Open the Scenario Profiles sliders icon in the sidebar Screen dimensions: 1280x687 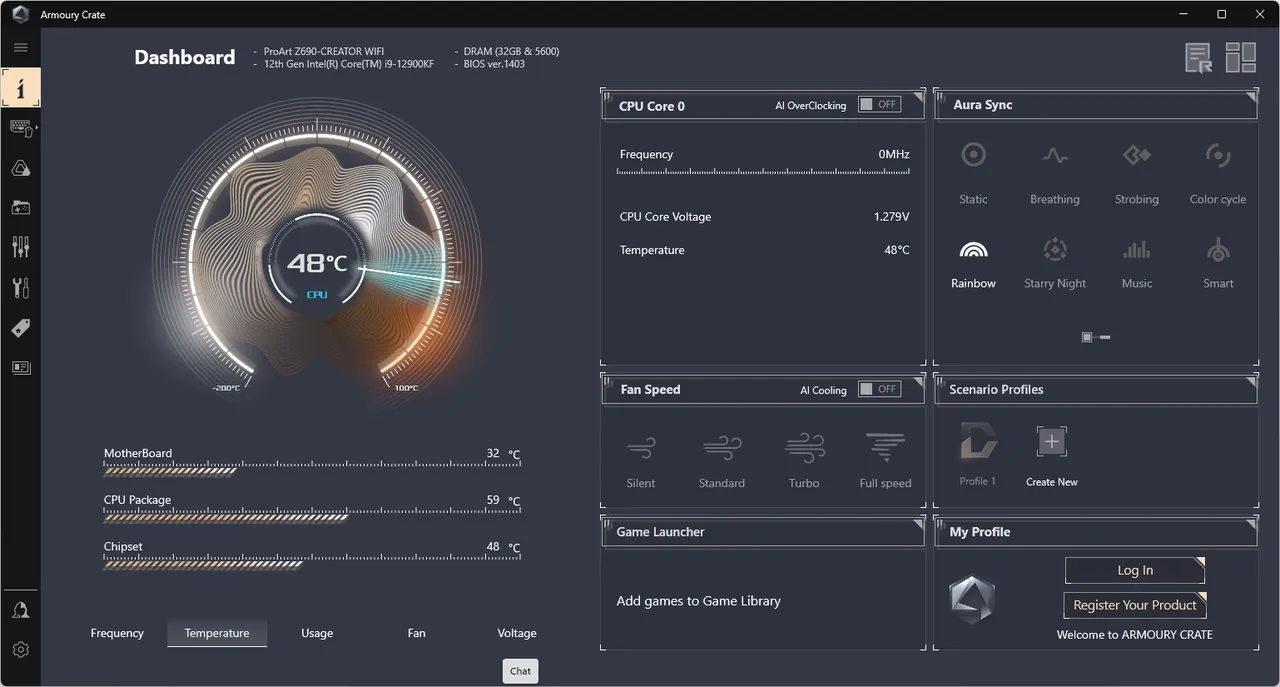(x=20, y=247)
